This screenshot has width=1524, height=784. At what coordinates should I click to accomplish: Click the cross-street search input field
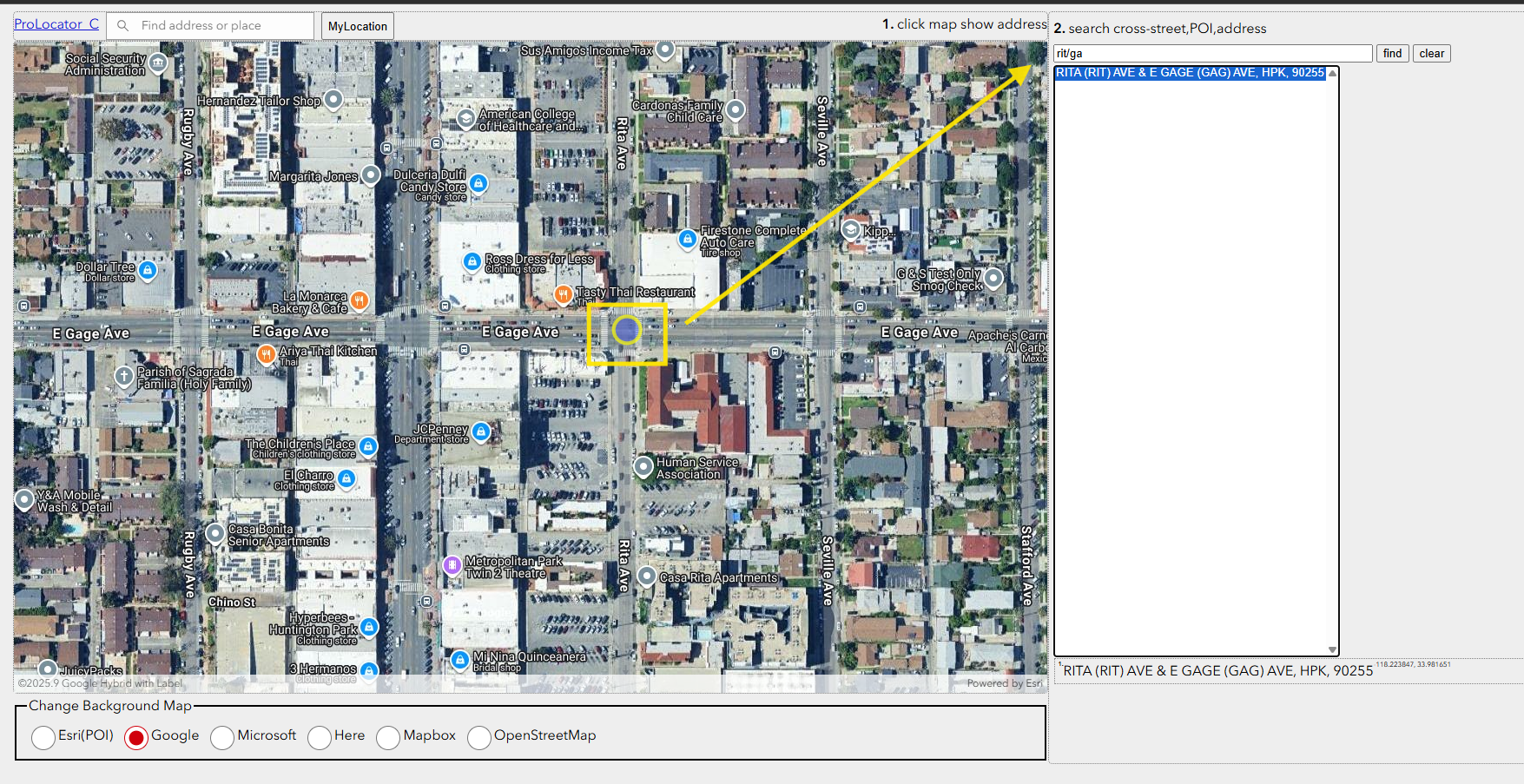[1212, 54]
